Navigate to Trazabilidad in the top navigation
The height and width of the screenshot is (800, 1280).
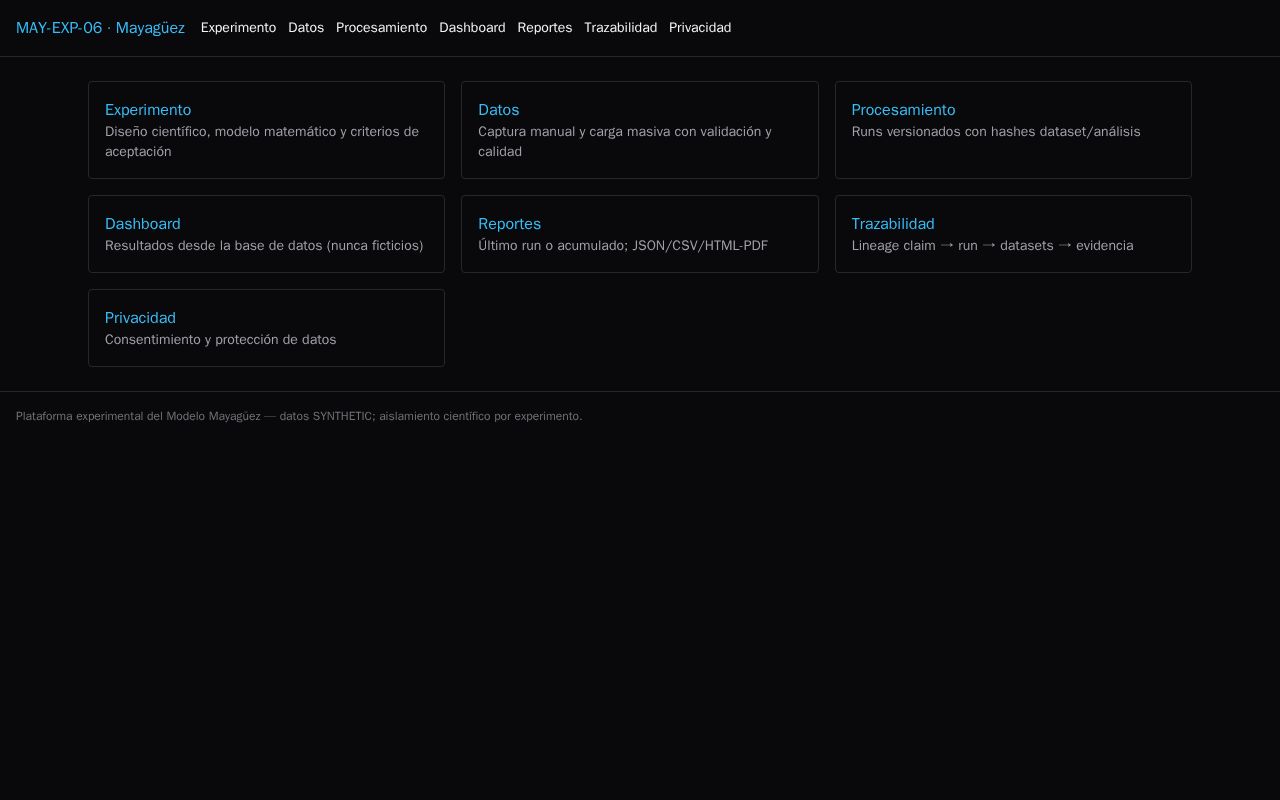click(x=621, y=28)
